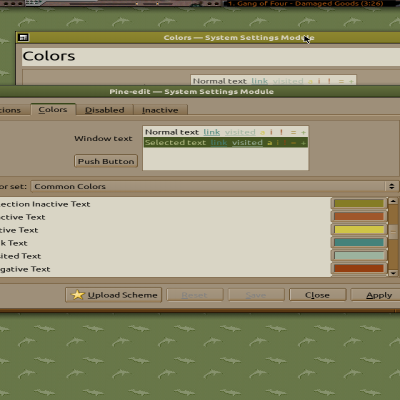Click the Push Button preview
This screenshot has height=400, width=400.
coord(106,161)
